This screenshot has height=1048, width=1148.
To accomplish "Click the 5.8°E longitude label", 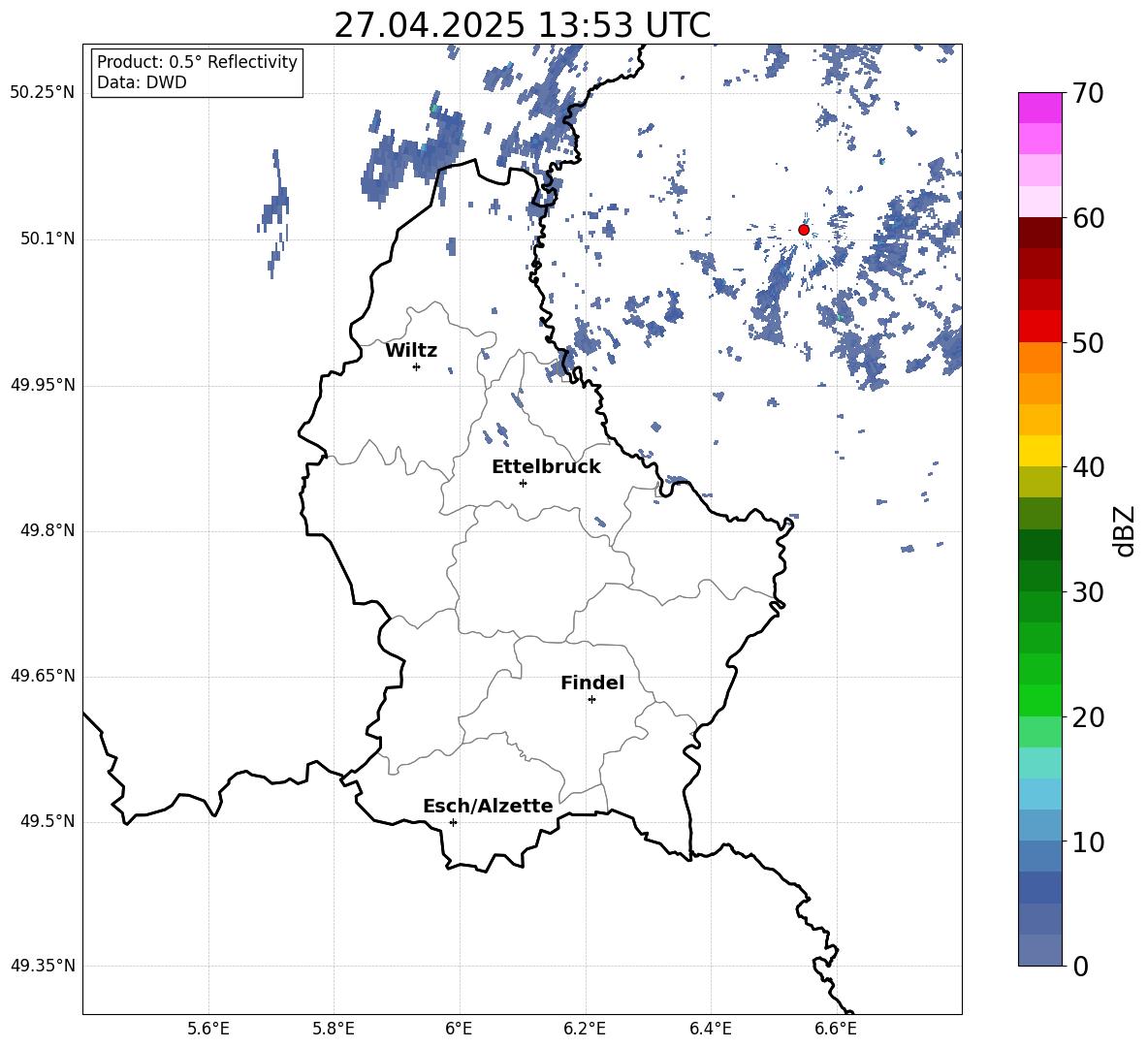I will 334,1029.
